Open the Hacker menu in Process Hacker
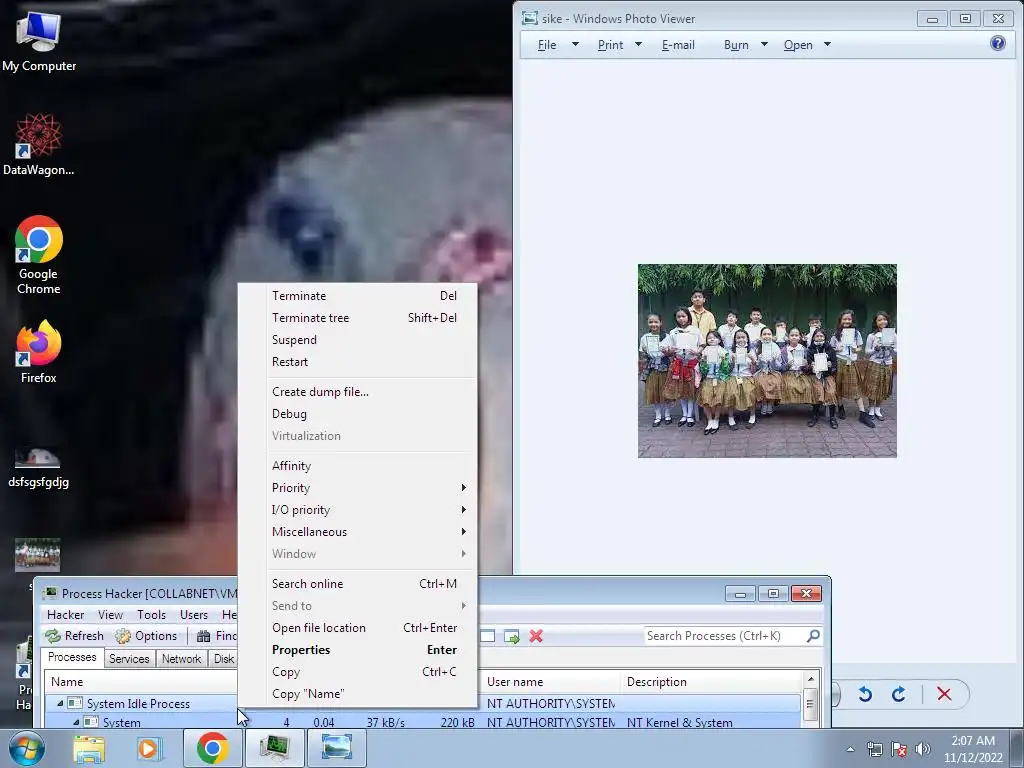 65,615
